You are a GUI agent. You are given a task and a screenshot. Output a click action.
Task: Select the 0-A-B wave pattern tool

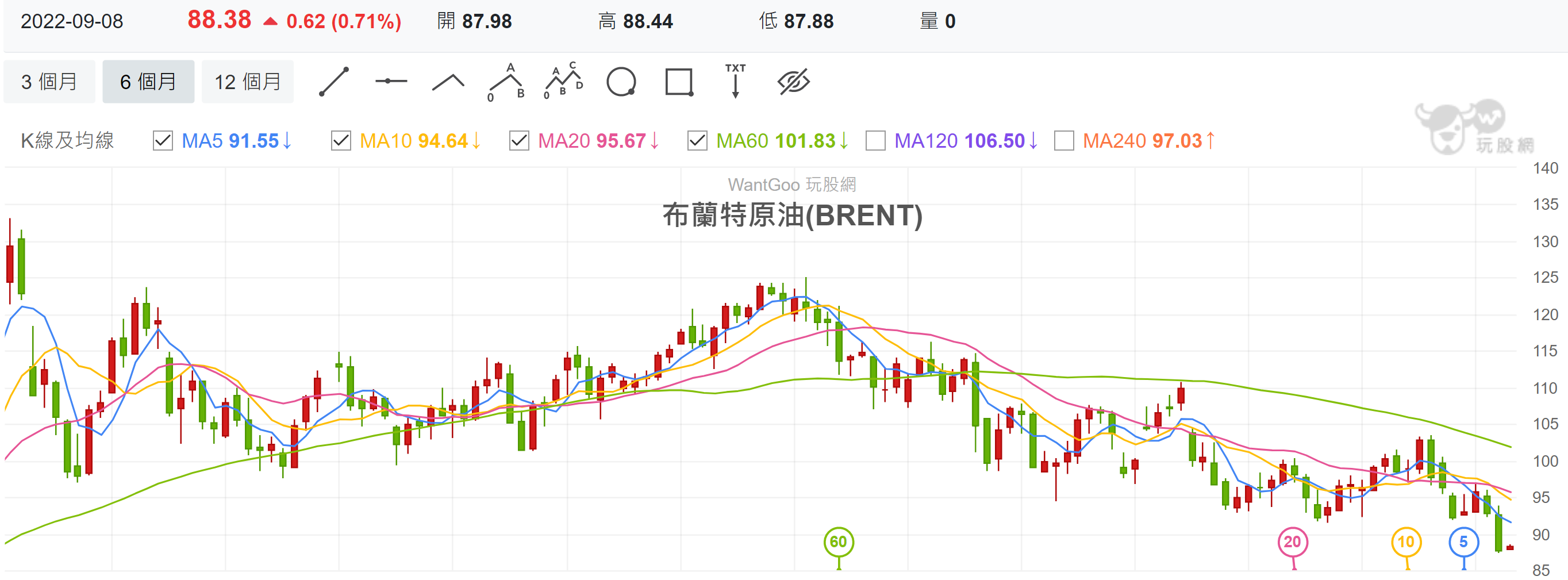(506, 82)
